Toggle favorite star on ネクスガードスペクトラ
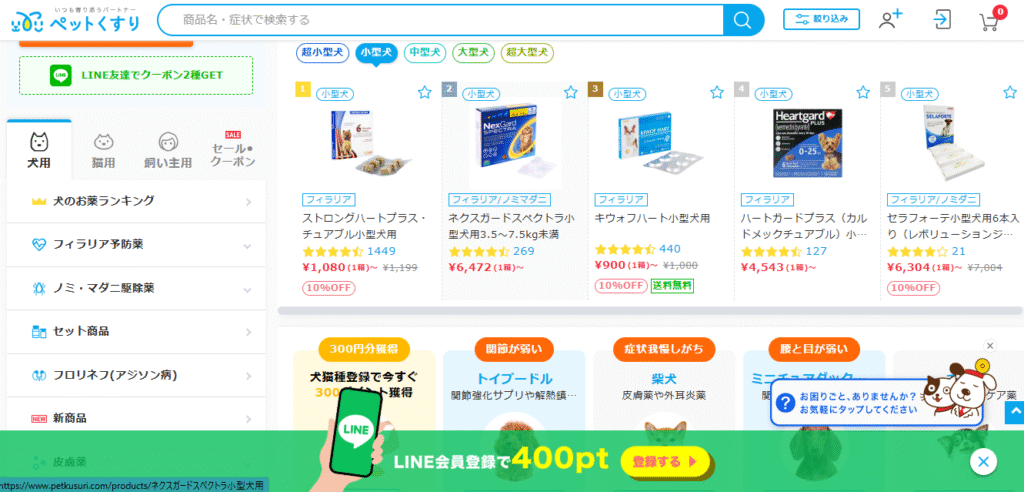The height and width of the screenshot is (492, 1024). coord(571,92)
